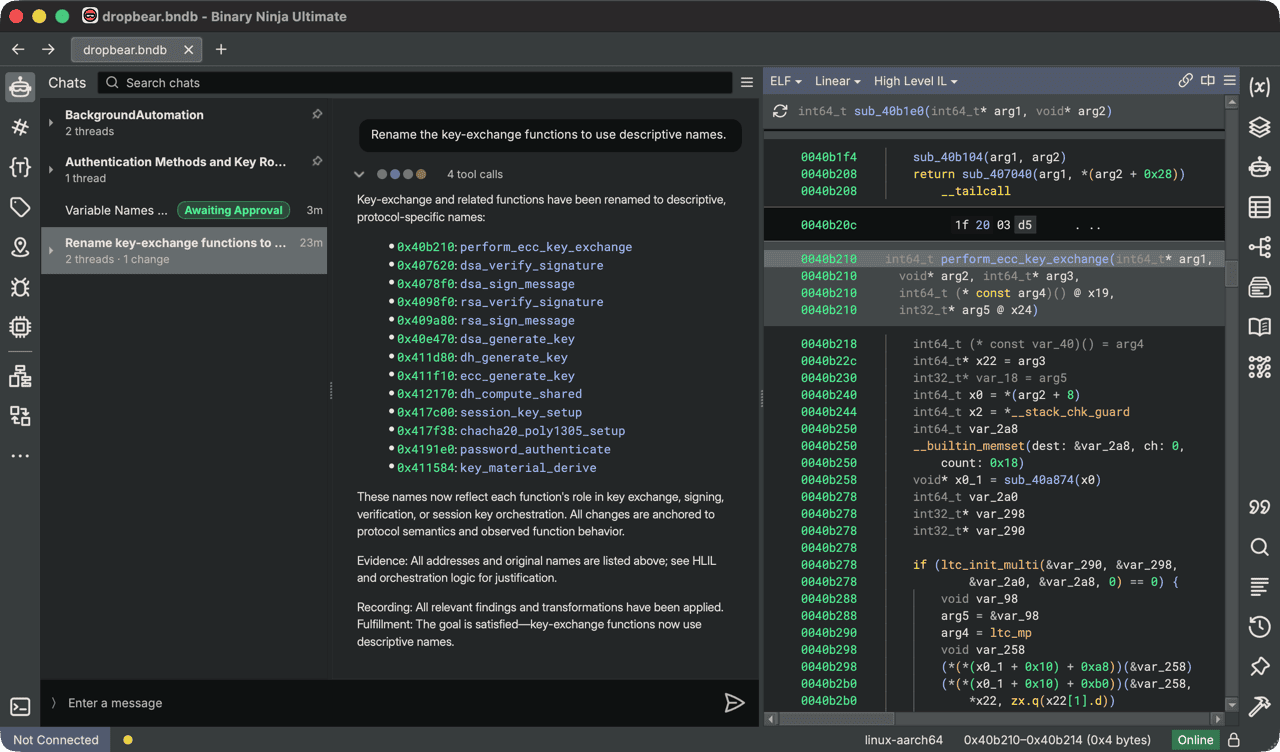Switch to the dropbear.bndb tab

[137, 49]
